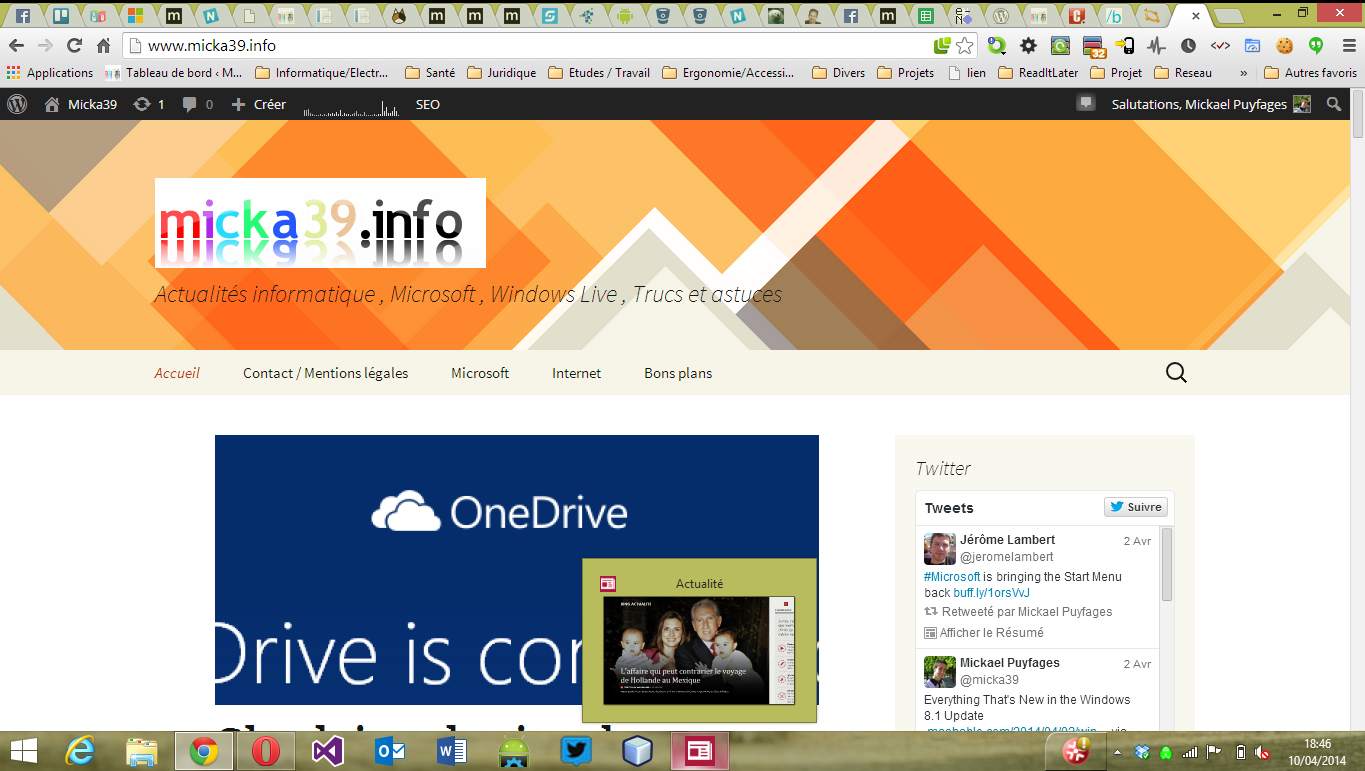The width and height of the screenshot is (1365, 771).
Task: Open the Créer menu in admin bar
Action: point(259,104)
